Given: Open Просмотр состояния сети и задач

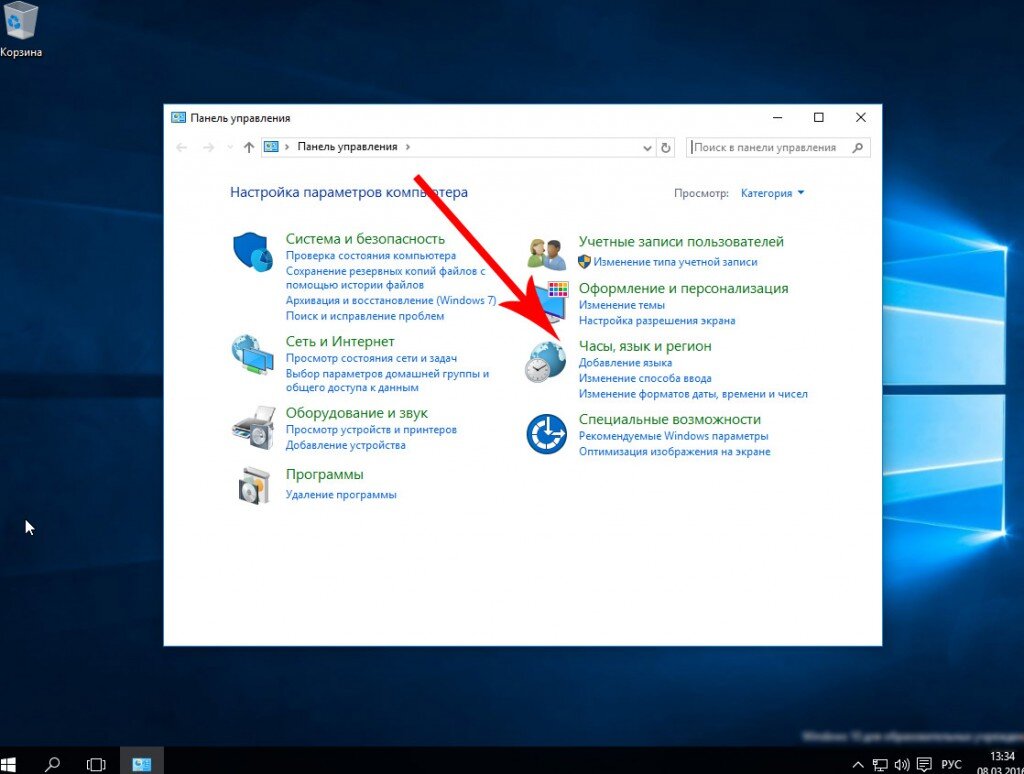Looking at the screenshot, I should point(372,359).
